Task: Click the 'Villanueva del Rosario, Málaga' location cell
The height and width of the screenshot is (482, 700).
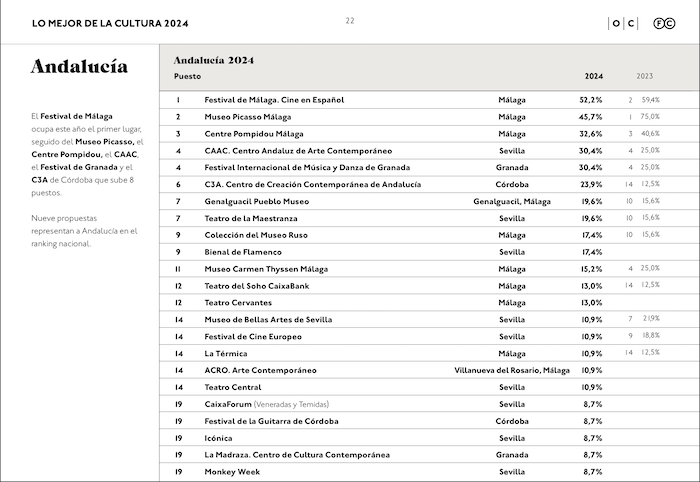Action: [x=512, y=370]
